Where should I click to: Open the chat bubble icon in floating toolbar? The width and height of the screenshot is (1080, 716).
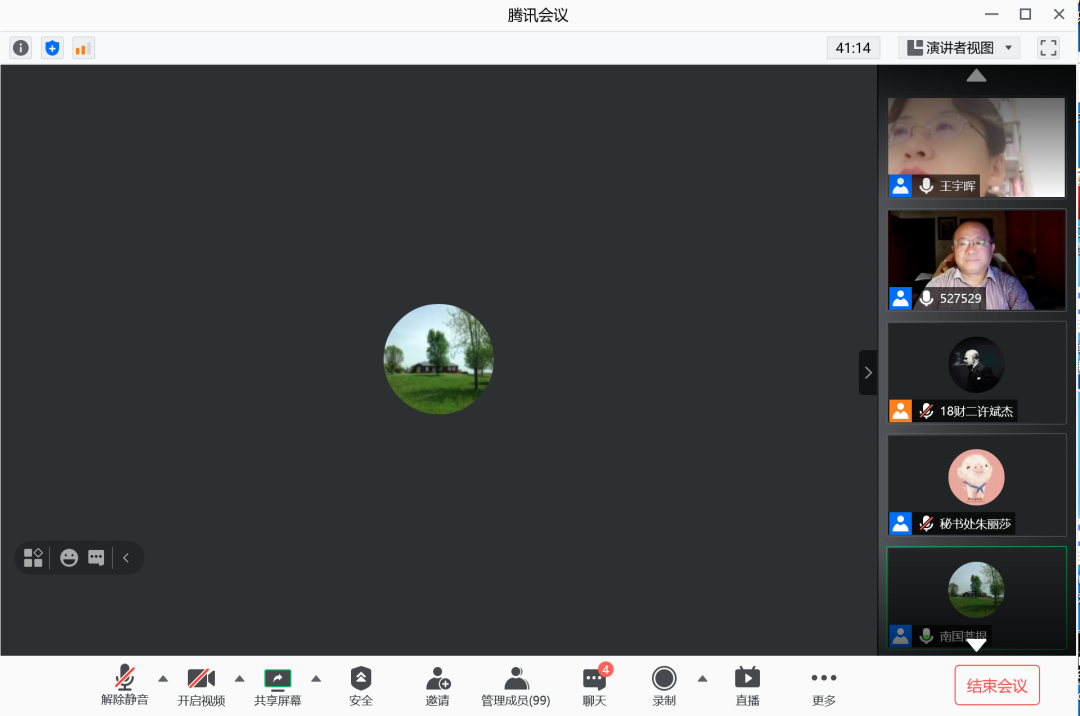(x=96, y=558)
